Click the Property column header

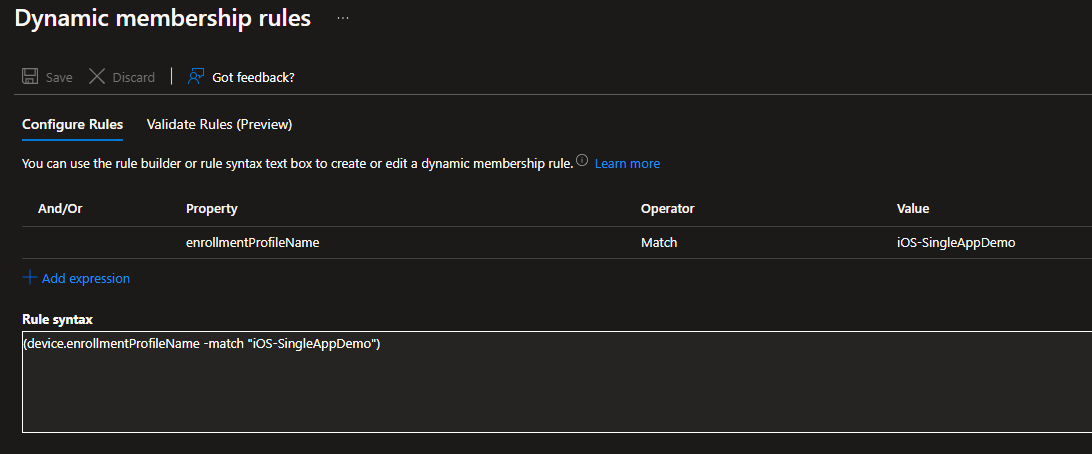click(x=211, y=208)
